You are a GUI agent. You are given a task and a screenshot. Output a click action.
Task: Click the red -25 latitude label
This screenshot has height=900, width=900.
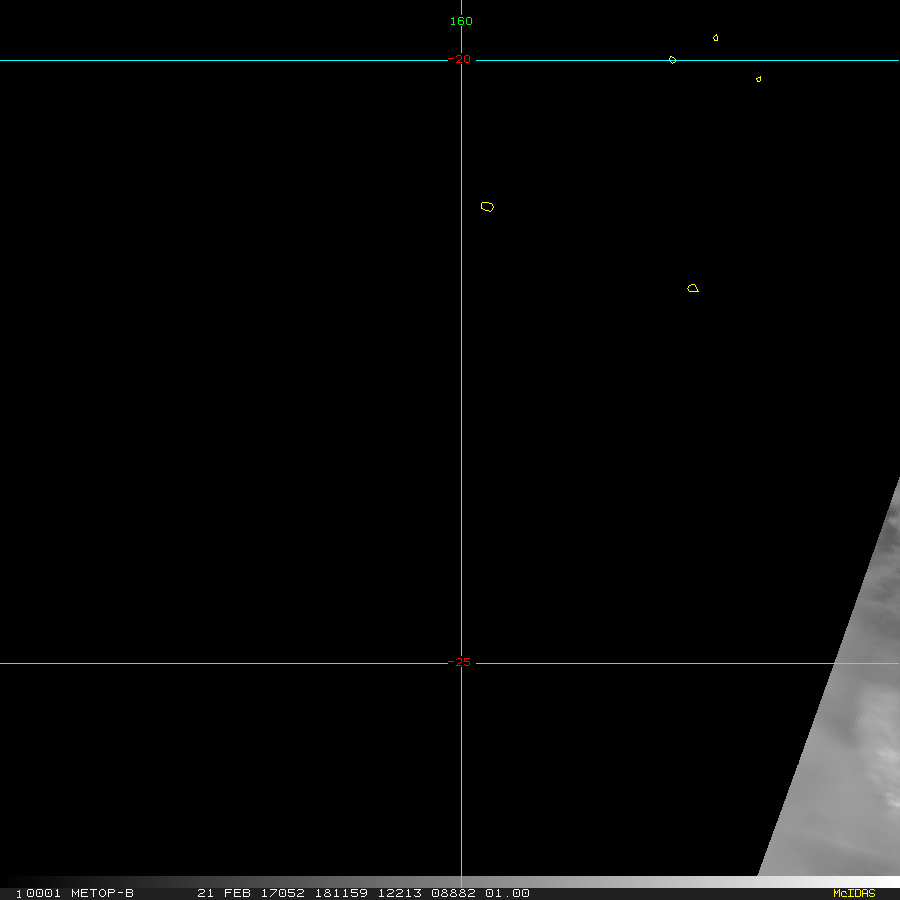click(x=460, y=662)
